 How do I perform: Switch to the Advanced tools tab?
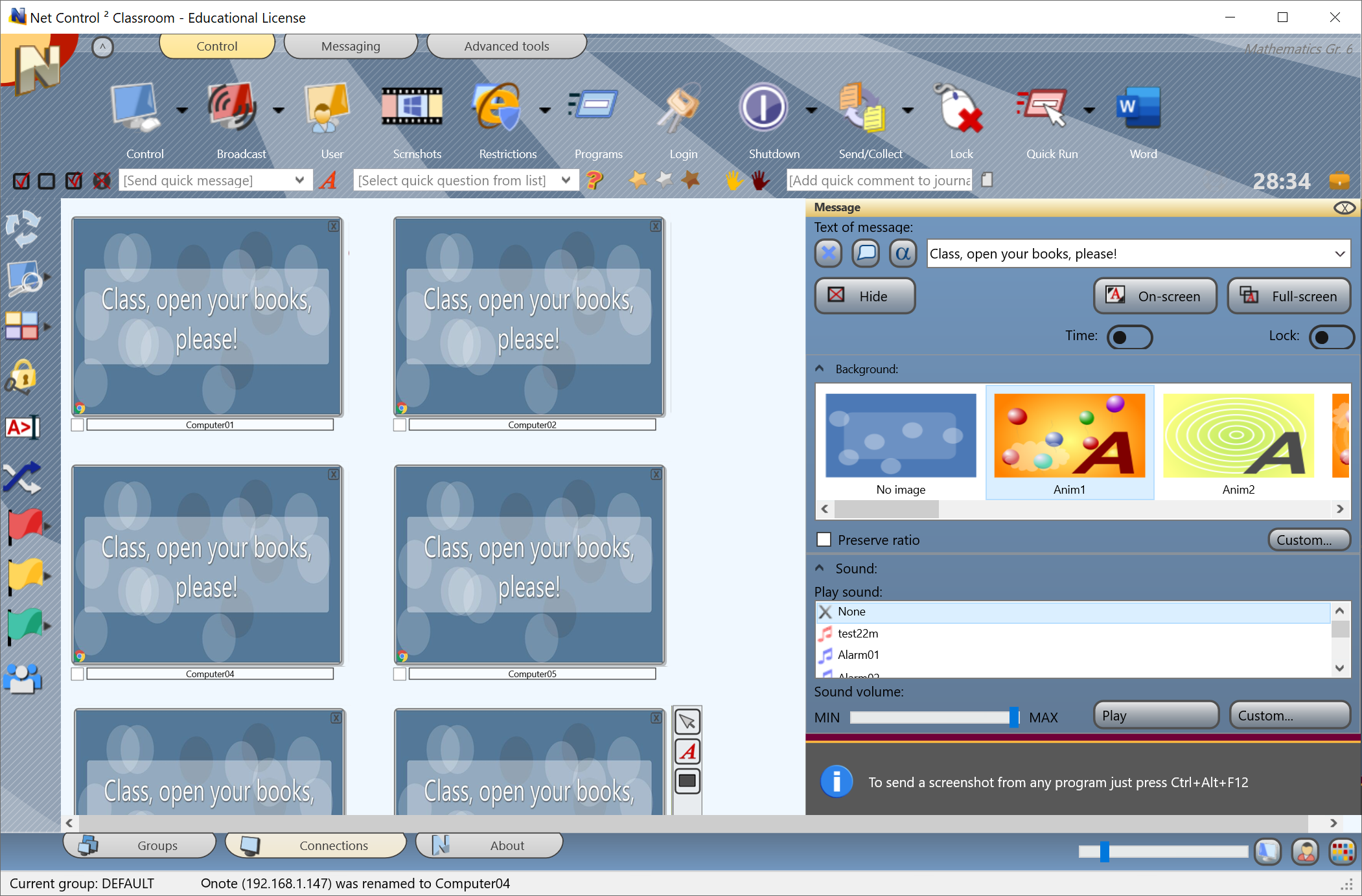pyautogui.click(x=507, y=46)
